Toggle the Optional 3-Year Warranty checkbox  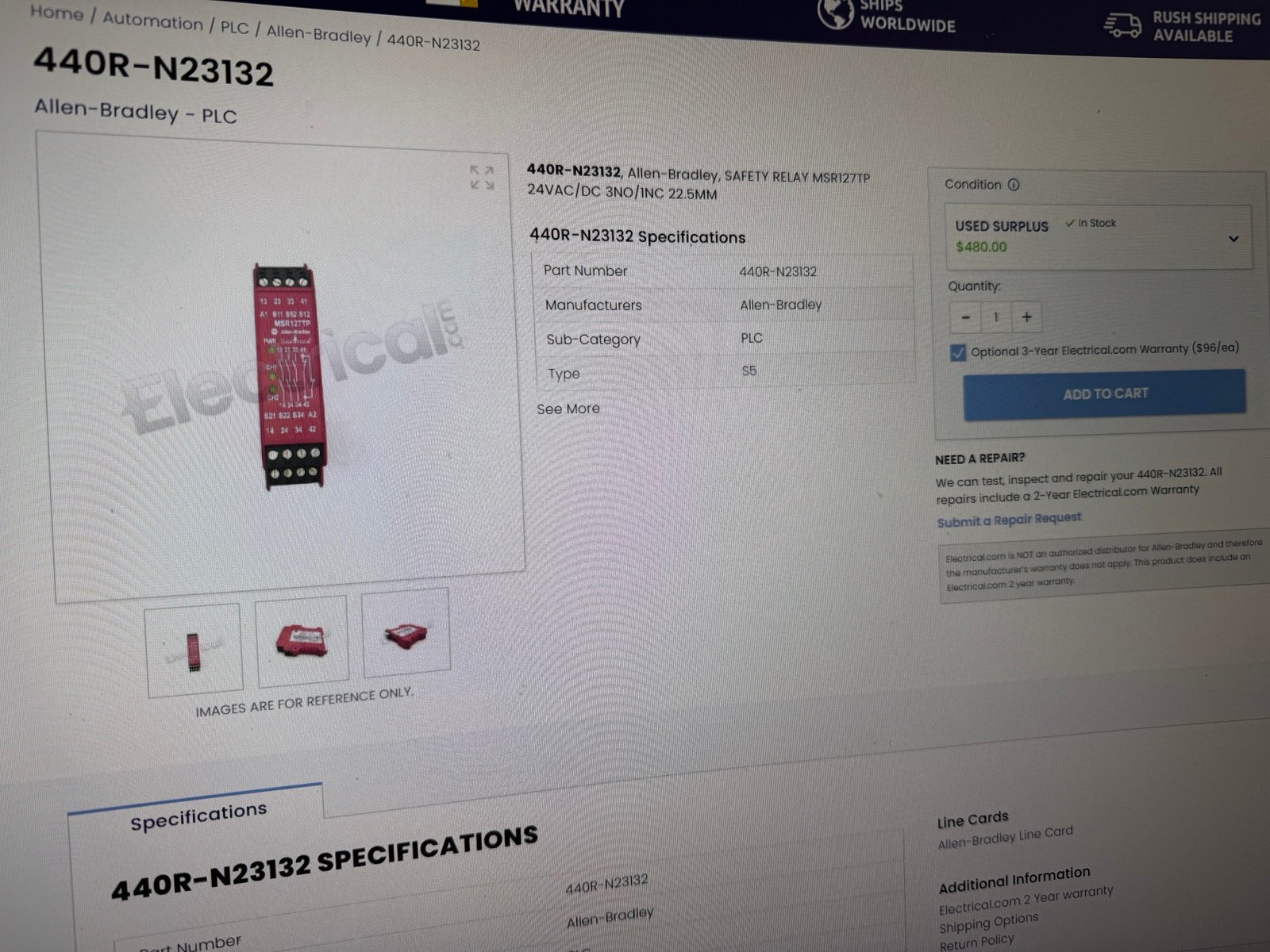958,352
